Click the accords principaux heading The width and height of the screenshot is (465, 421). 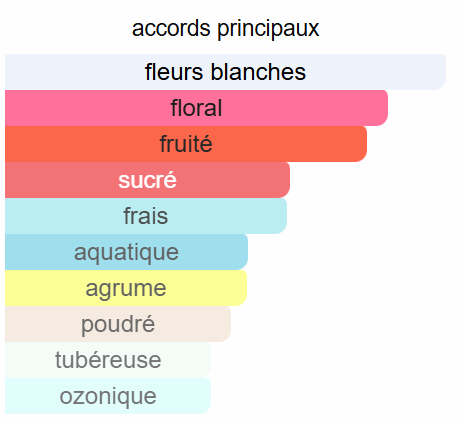pyautogui.click(x=226, y=29)
